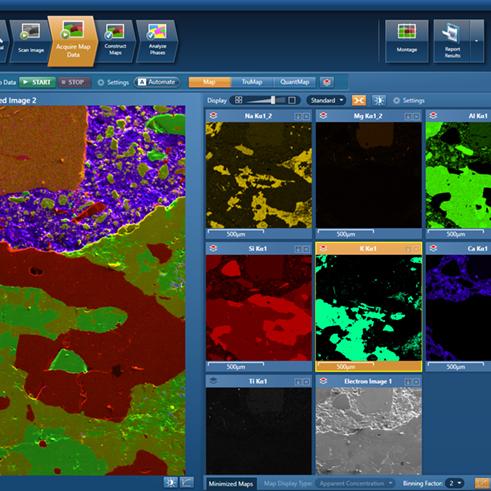This screenshot has height=491, width=491.
Task: Minimize the Na Kα1_2 map tile
Action: point(298,116)
